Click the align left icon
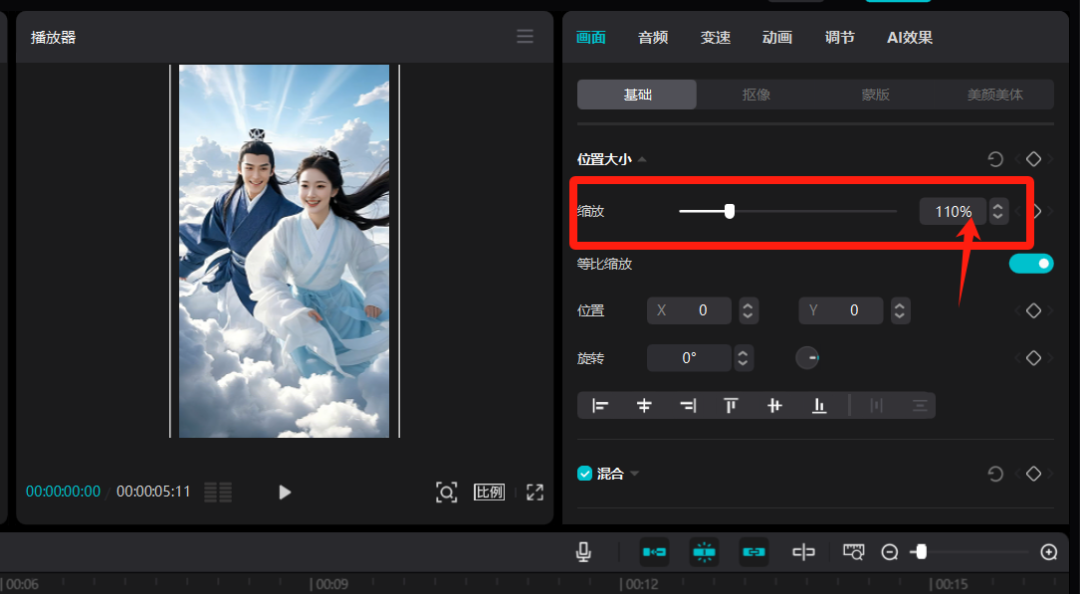The width and height of the screenshot is (1080, 594). point(599,405)
